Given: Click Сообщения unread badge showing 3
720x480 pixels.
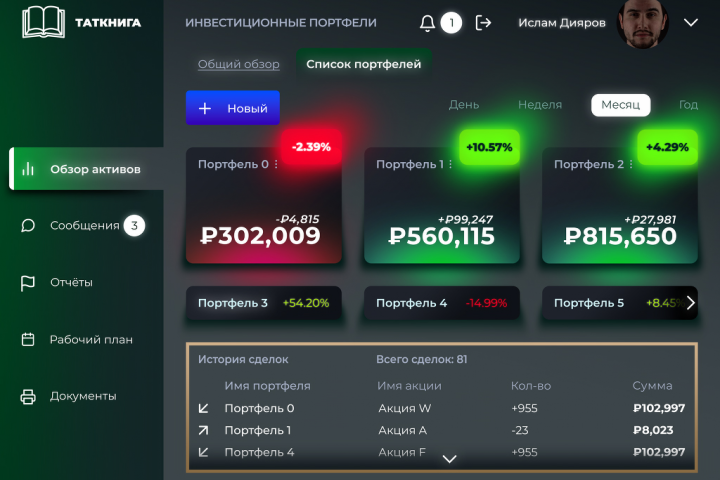Looking at the screenshot, I should click(x=134, y=226).
